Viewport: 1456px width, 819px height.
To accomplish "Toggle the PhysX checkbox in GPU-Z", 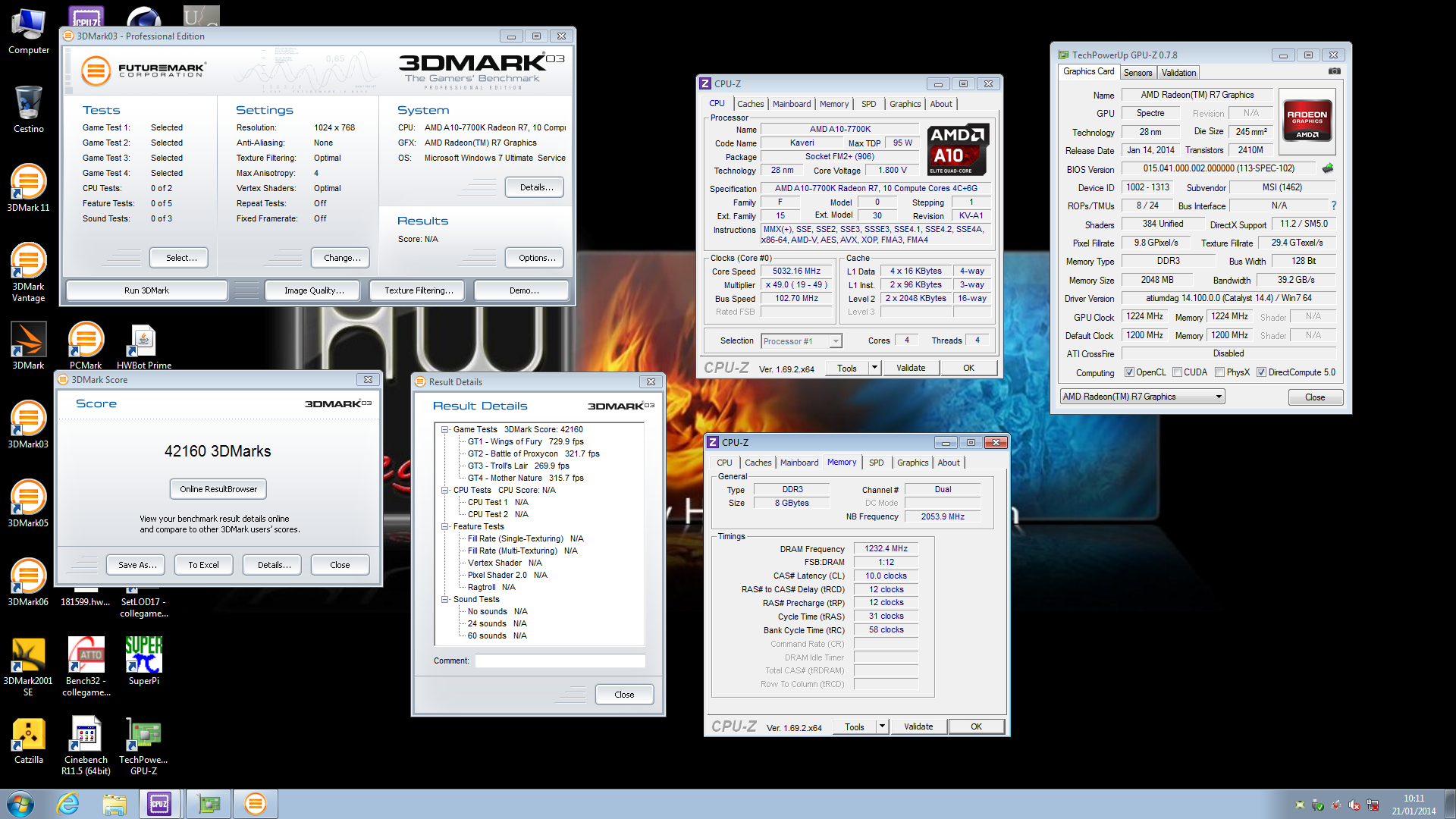I will click(1219, 372).
